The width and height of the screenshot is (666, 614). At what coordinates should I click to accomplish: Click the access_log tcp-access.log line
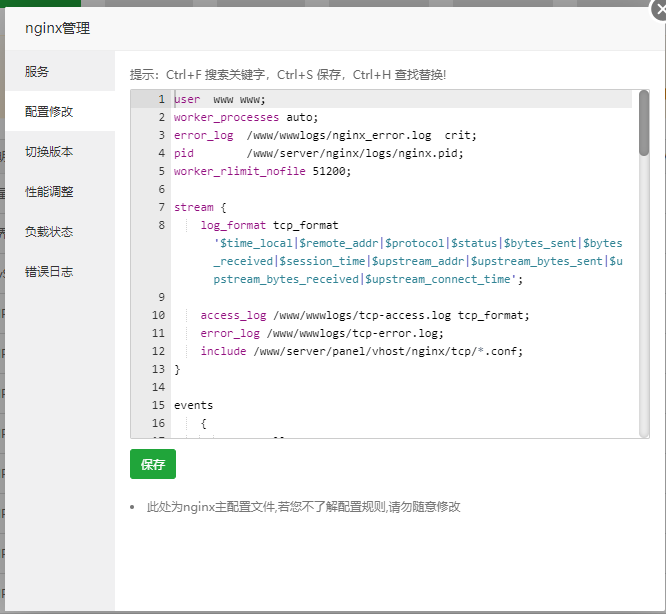365,315
